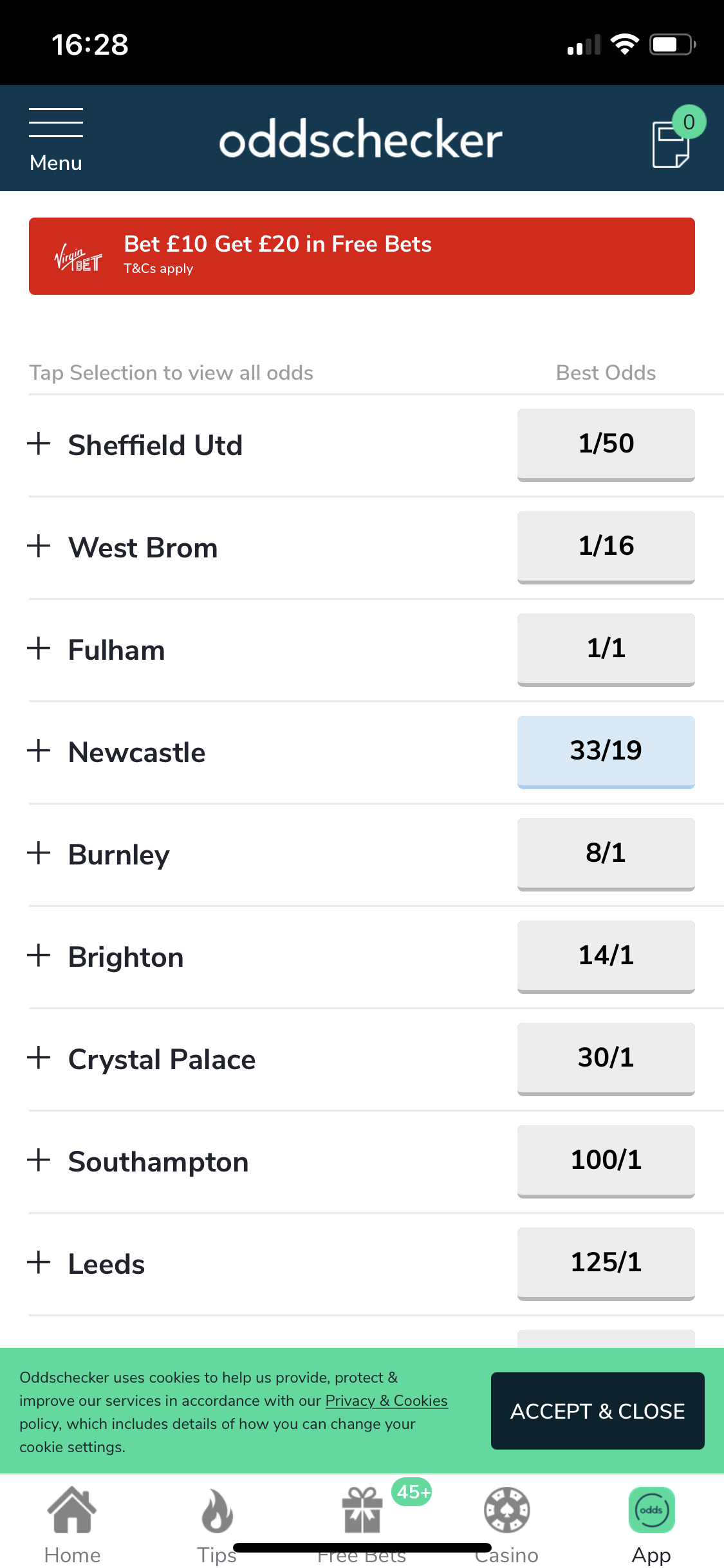Tap the Home icon in bottom bar

[72, 1509]
